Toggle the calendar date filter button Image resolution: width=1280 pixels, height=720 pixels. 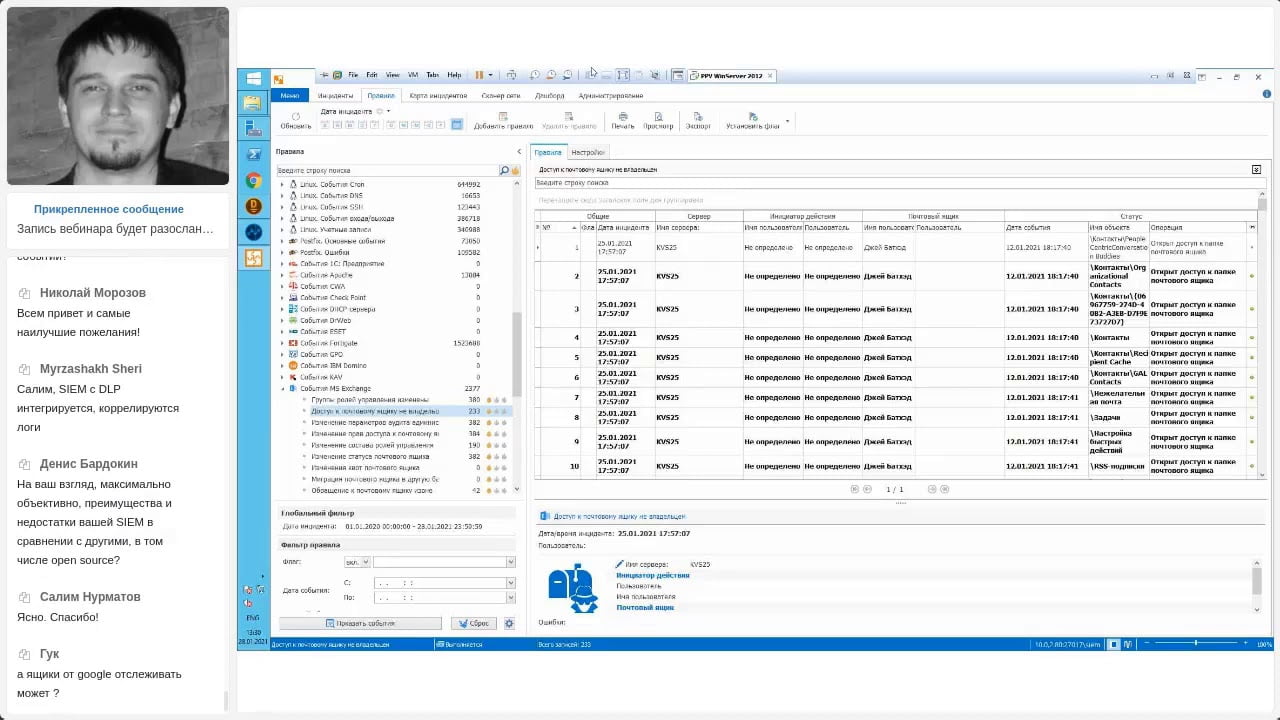tap(456, 125)
